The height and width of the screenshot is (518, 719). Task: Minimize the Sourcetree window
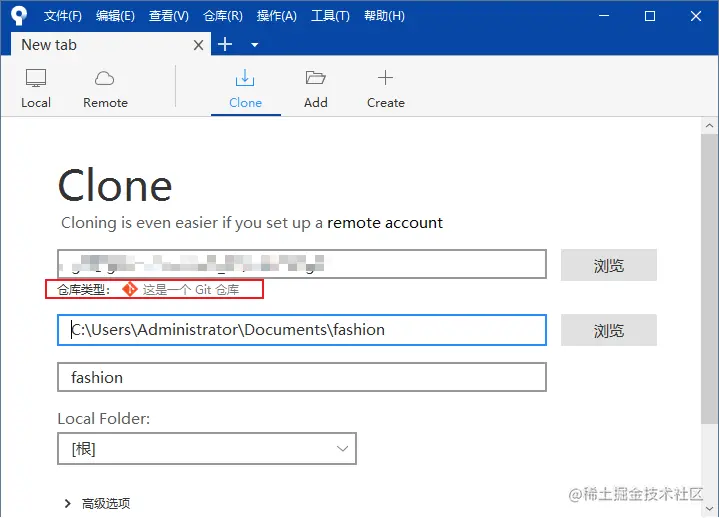[604, 16]
